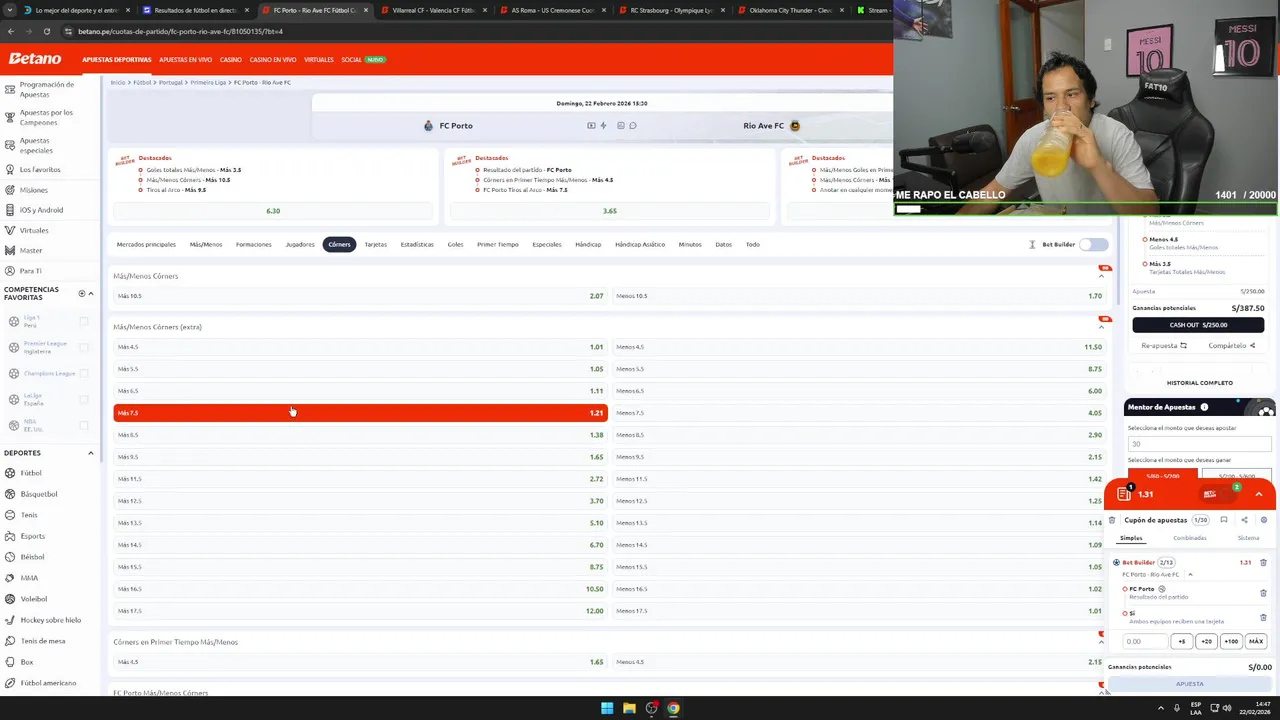Select MMA sport icon

coord(10,578)
